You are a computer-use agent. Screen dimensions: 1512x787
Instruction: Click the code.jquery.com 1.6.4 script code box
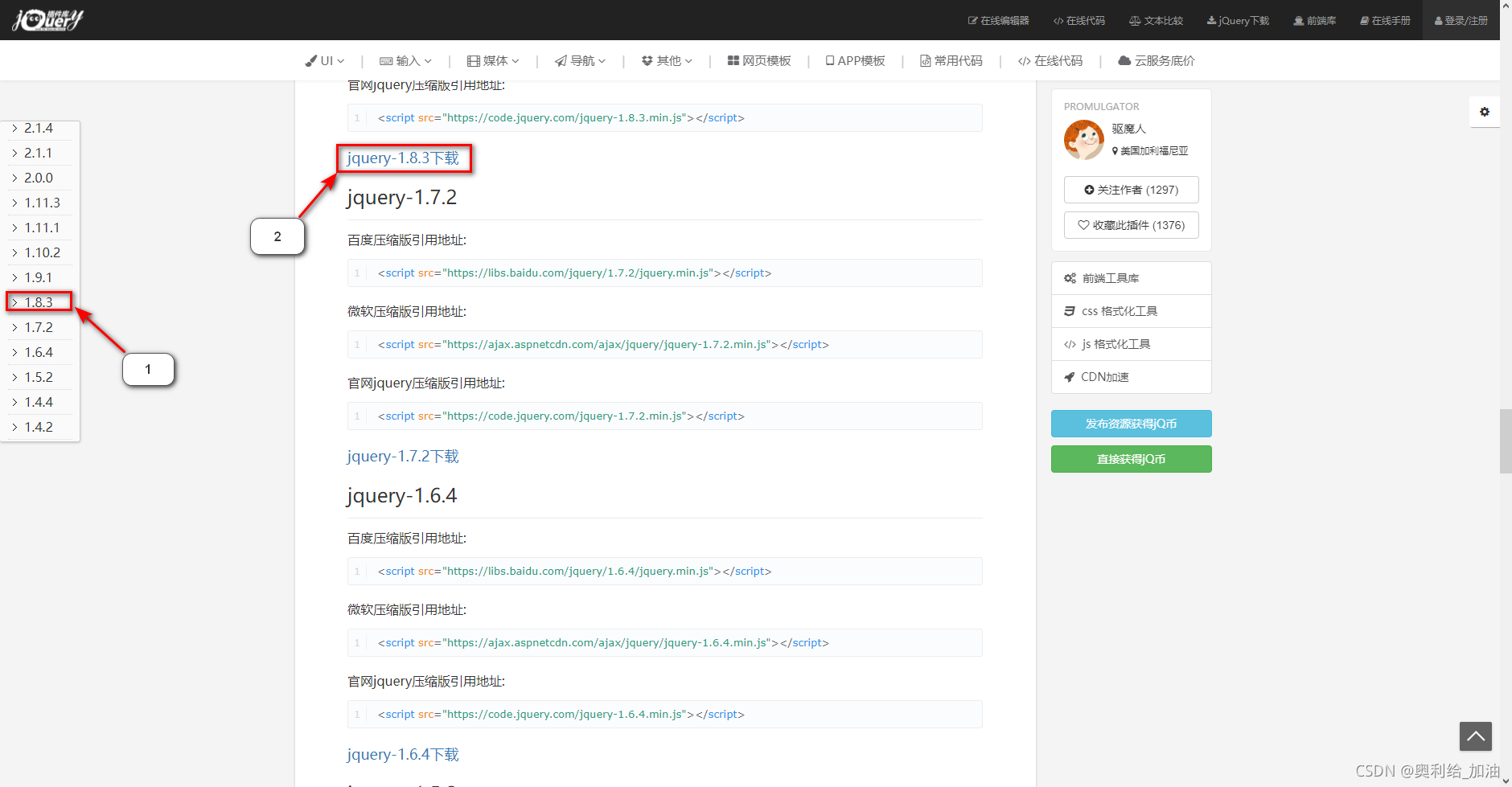[x=664, y=715]
